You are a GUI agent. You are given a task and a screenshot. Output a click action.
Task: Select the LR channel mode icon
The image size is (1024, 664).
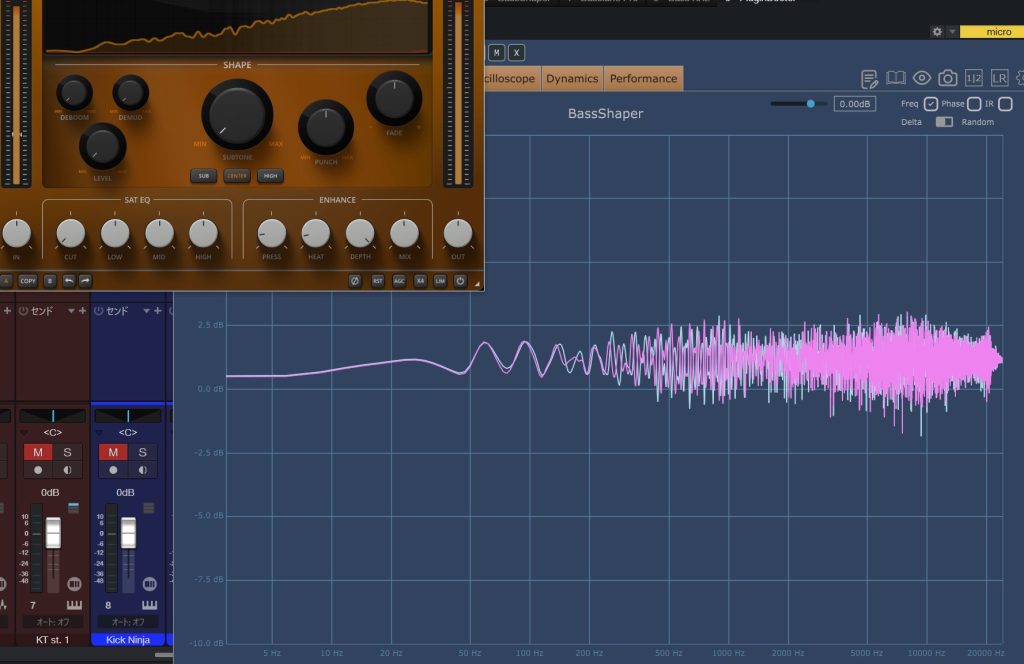pos(999,78)
